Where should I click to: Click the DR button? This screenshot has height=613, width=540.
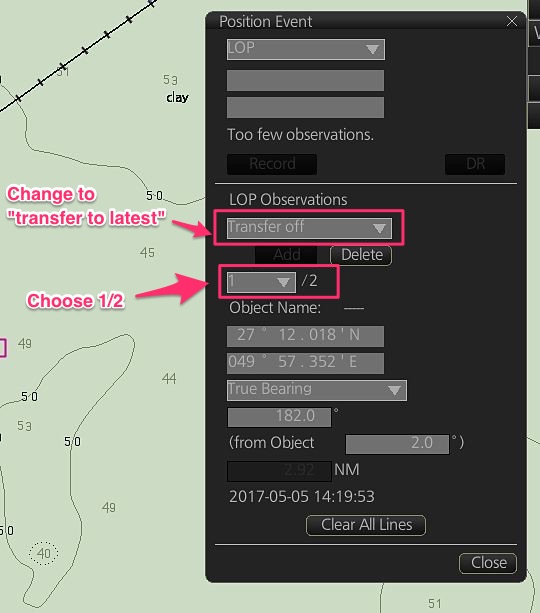475,164
